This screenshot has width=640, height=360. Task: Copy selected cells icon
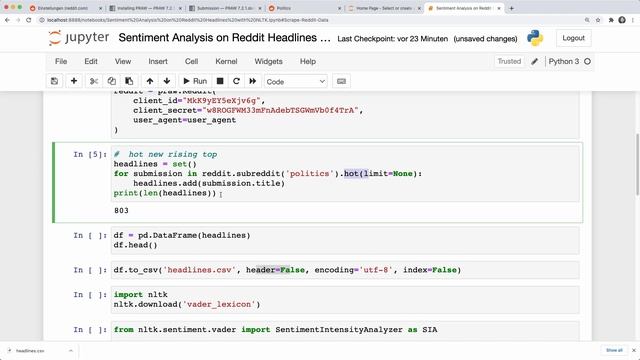tap(111, 81)
